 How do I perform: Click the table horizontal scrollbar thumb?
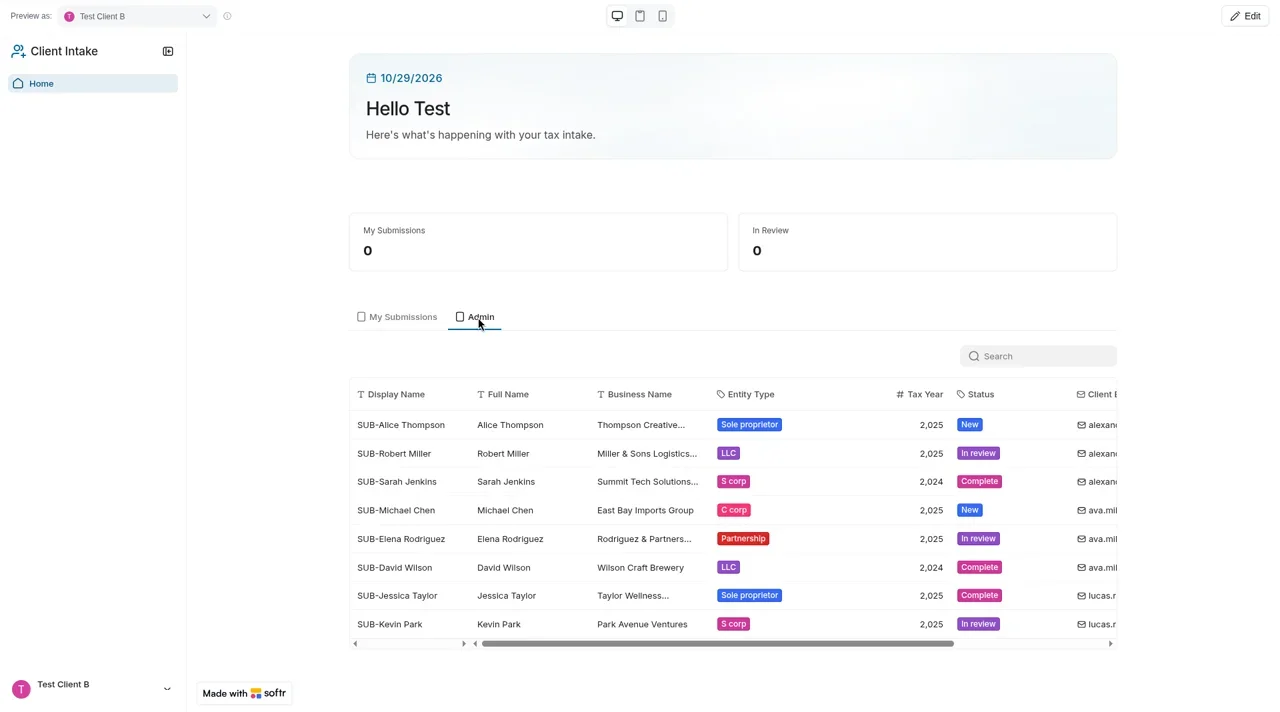click(717, 644)
